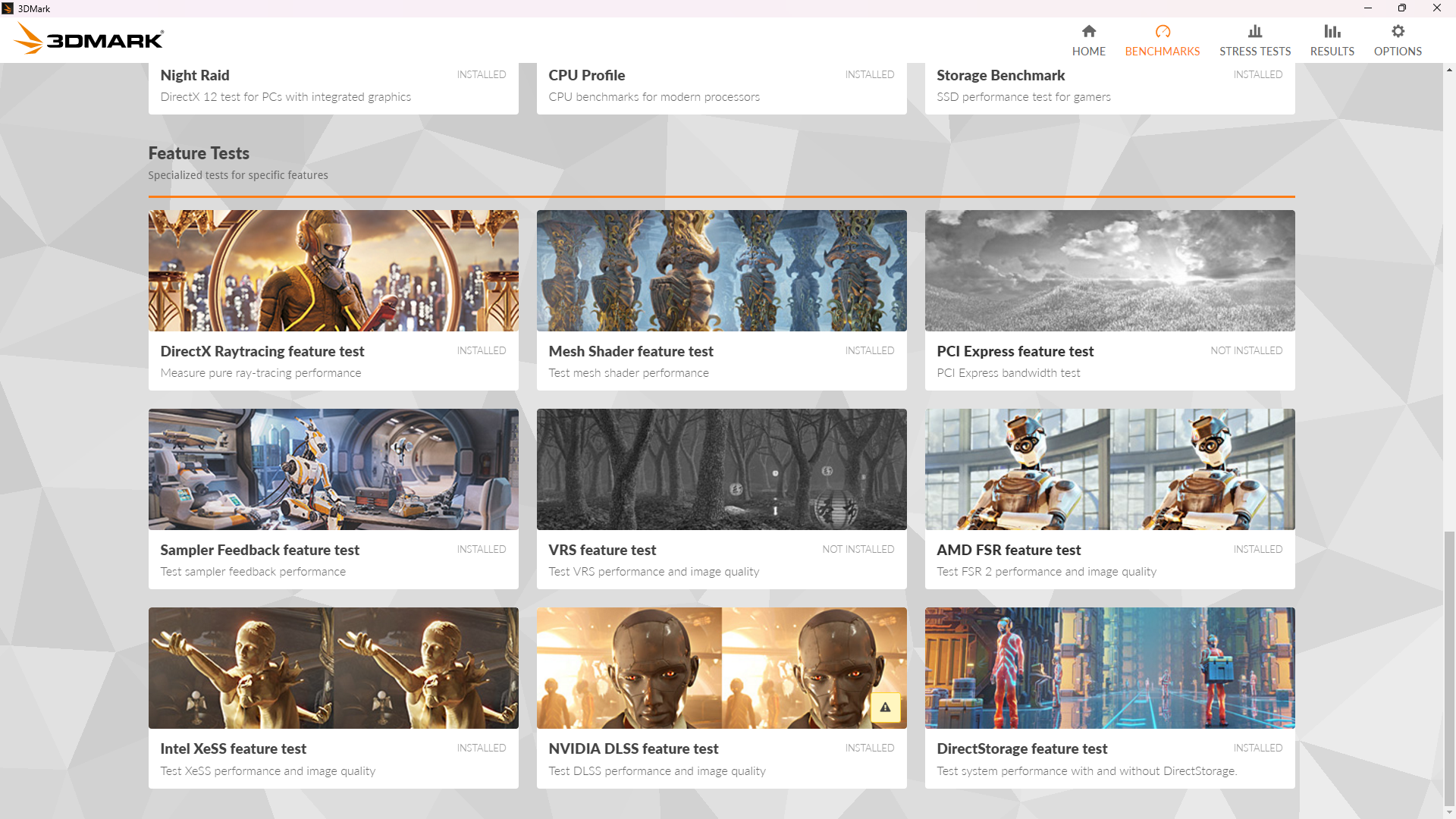Select the PCI Express feature test thumbnail
The width and height of the screenshot is (1456, 819).
pos(1109,271)
